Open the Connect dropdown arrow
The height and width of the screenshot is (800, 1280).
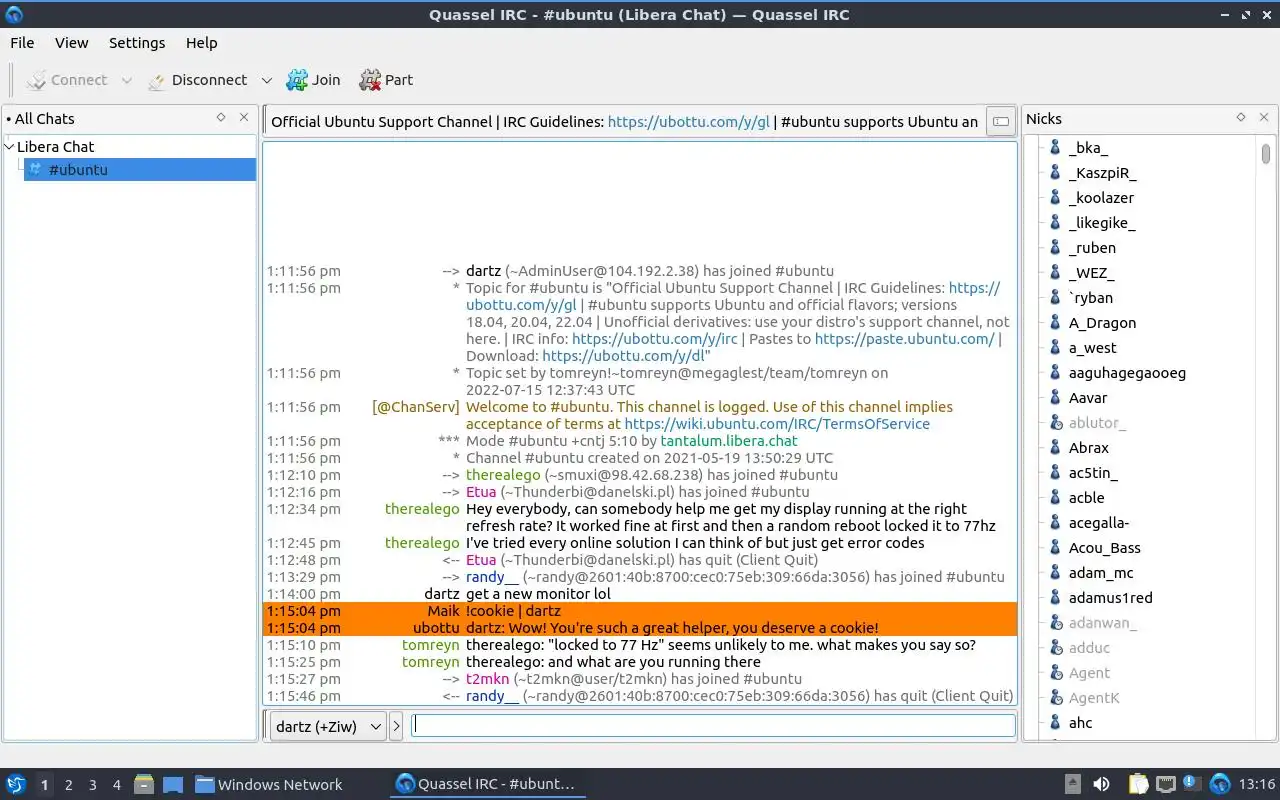click(x=126, y=80)
